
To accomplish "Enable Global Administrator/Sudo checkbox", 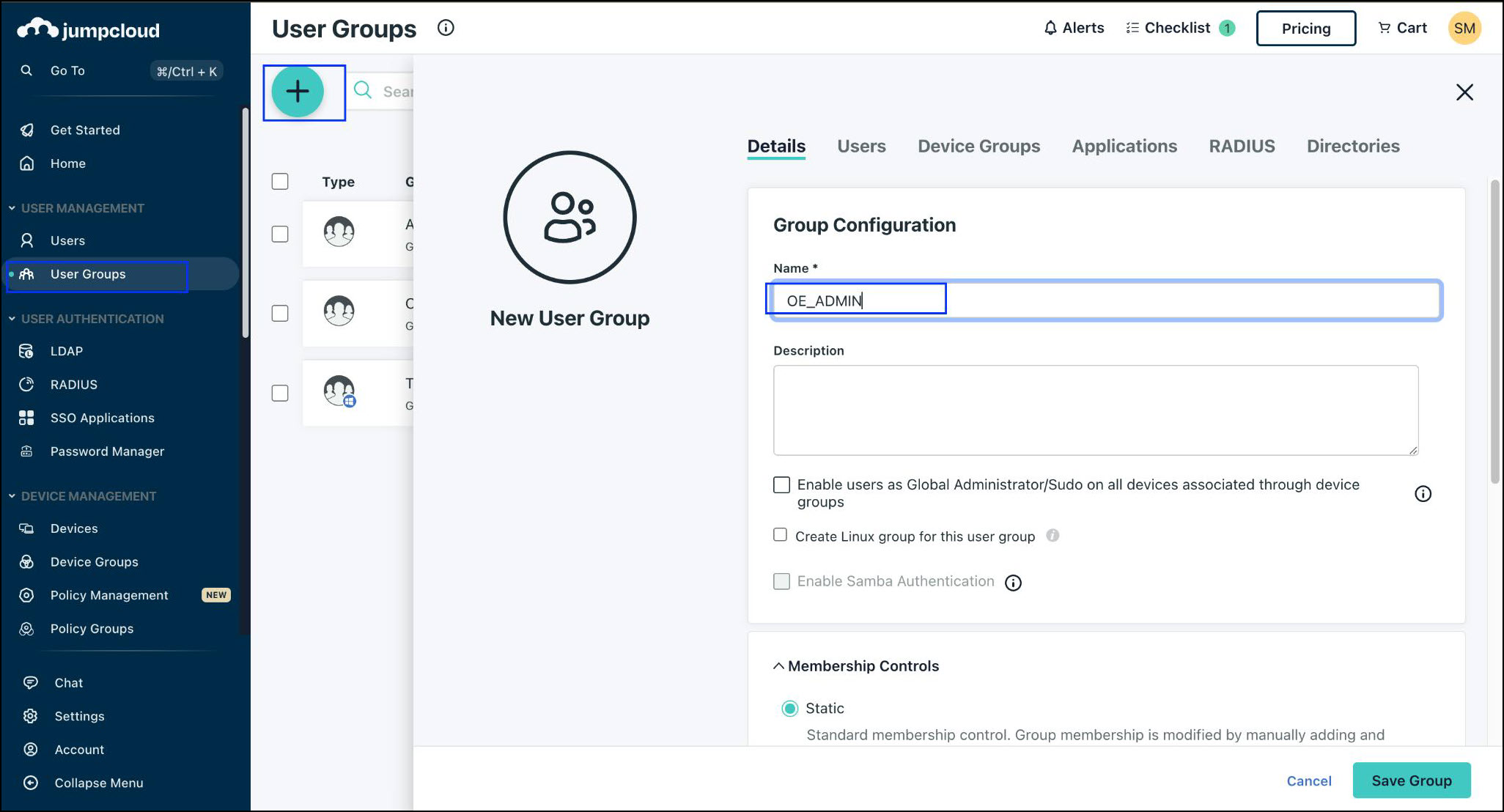I will (781, 485).
